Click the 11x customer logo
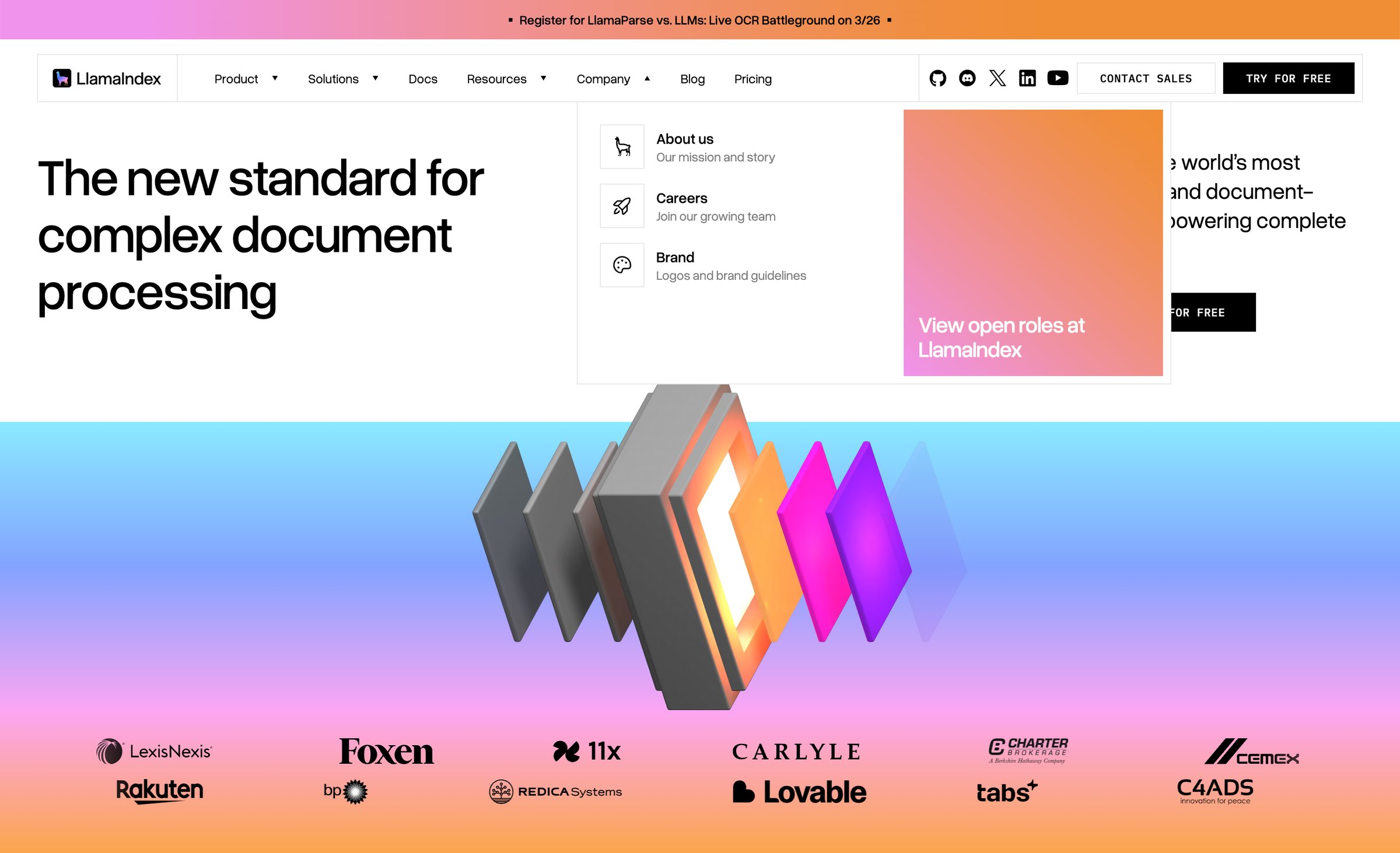This screenshot has width=1400, height=853. click(586, 751)
